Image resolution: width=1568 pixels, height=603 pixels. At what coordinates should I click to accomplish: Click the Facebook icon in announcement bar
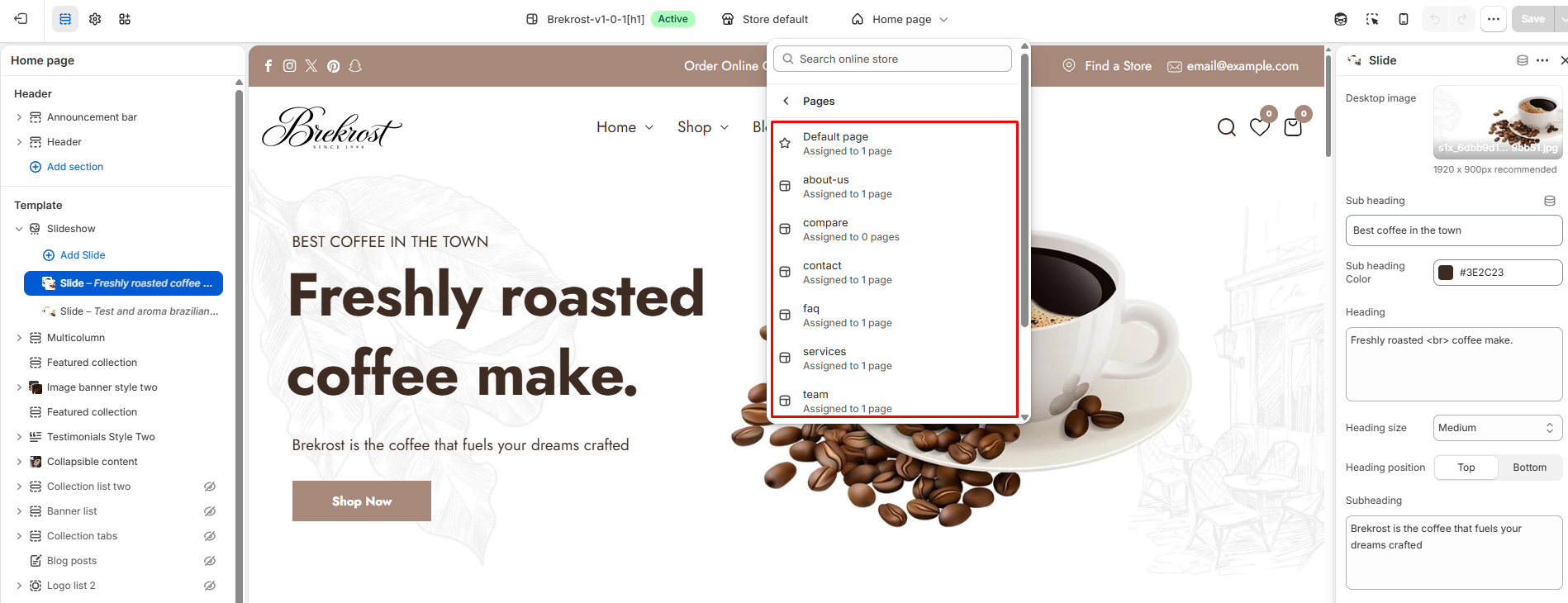268,66
